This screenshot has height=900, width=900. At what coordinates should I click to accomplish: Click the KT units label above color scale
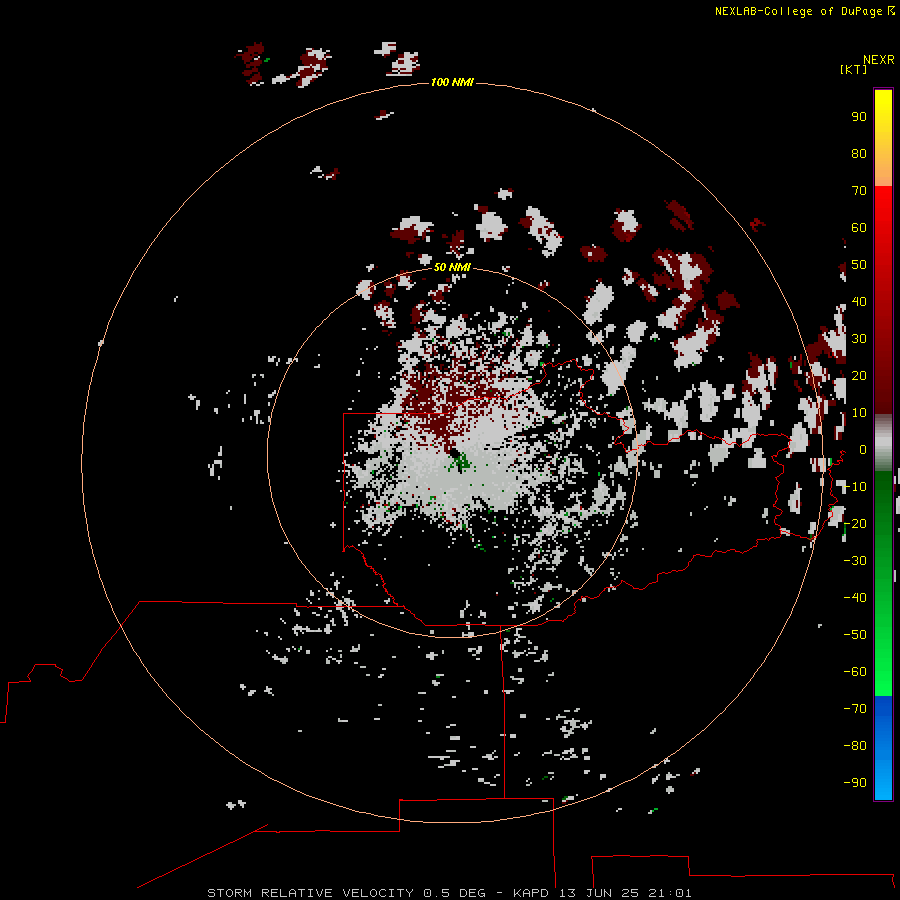click(x=854, y=69)
